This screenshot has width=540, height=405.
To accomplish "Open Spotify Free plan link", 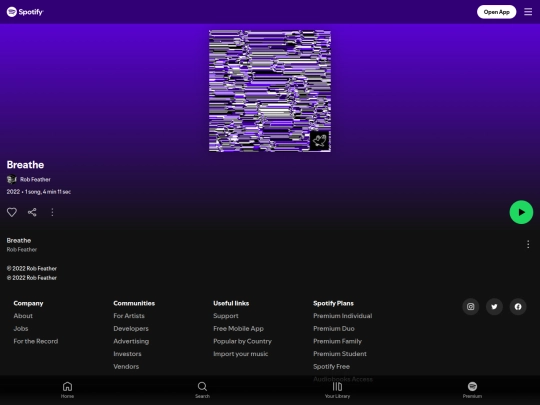I will 331,366.
